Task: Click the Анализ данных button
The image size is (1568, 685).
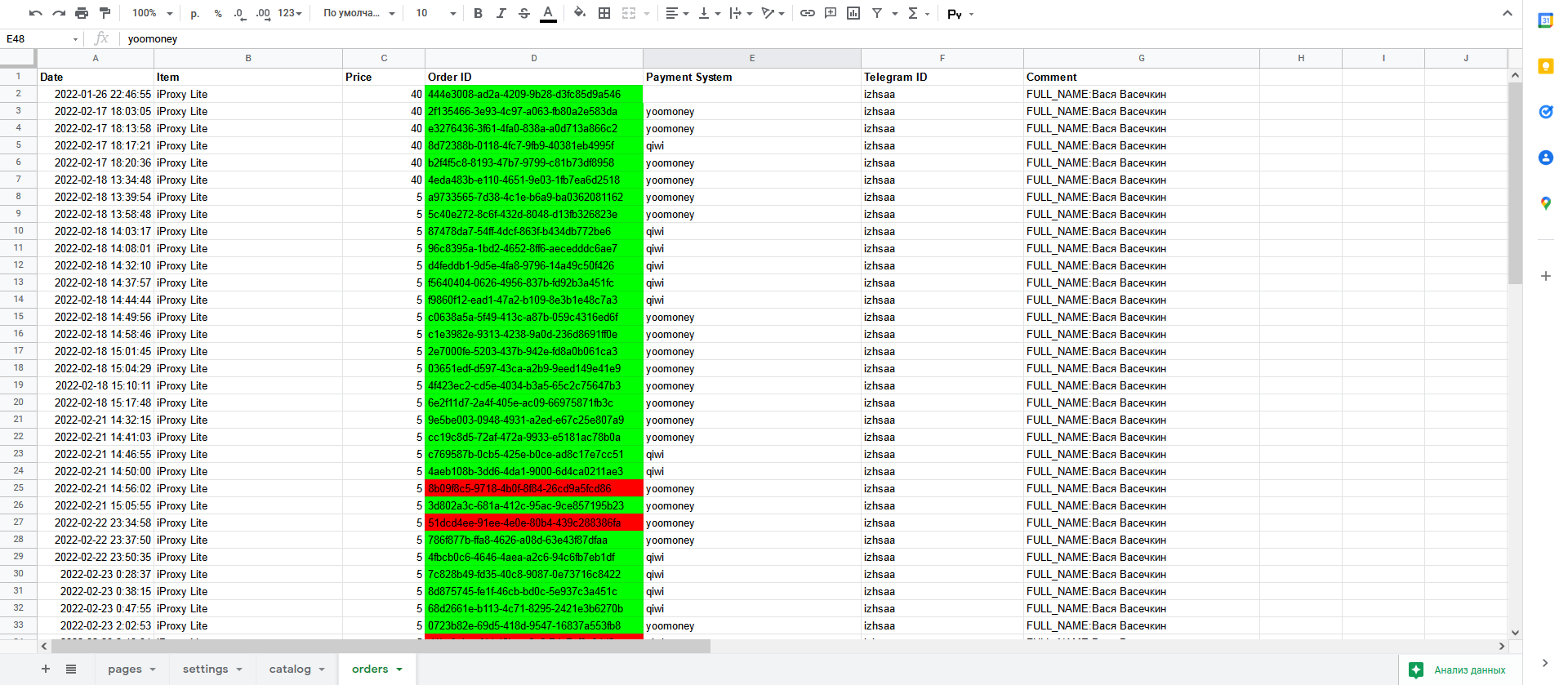Action: (x=1459, y=670)
